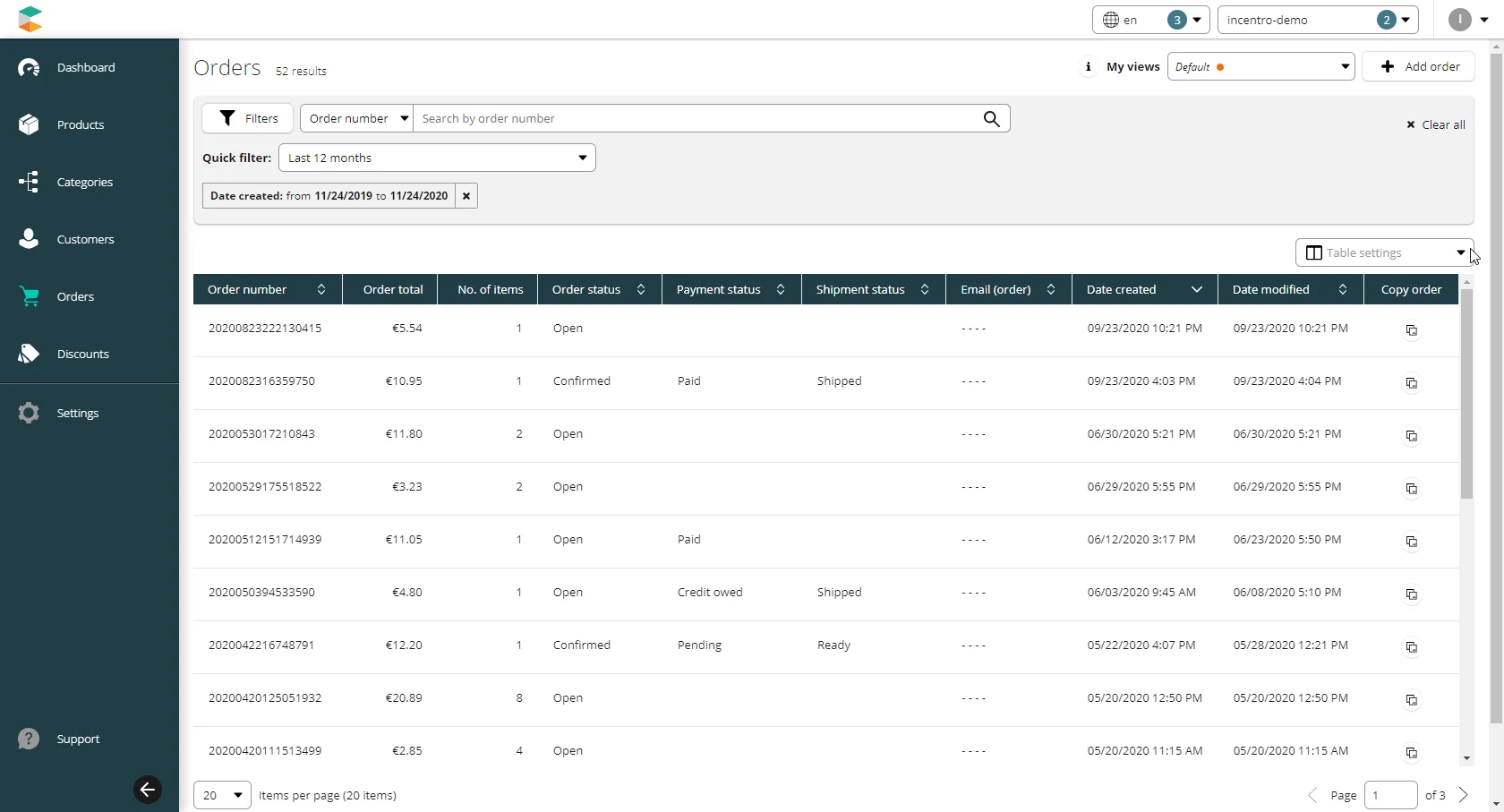Copy order 2020042216748791
The width and height of the screenshot is (1504, 812).
pos(1411,647)
